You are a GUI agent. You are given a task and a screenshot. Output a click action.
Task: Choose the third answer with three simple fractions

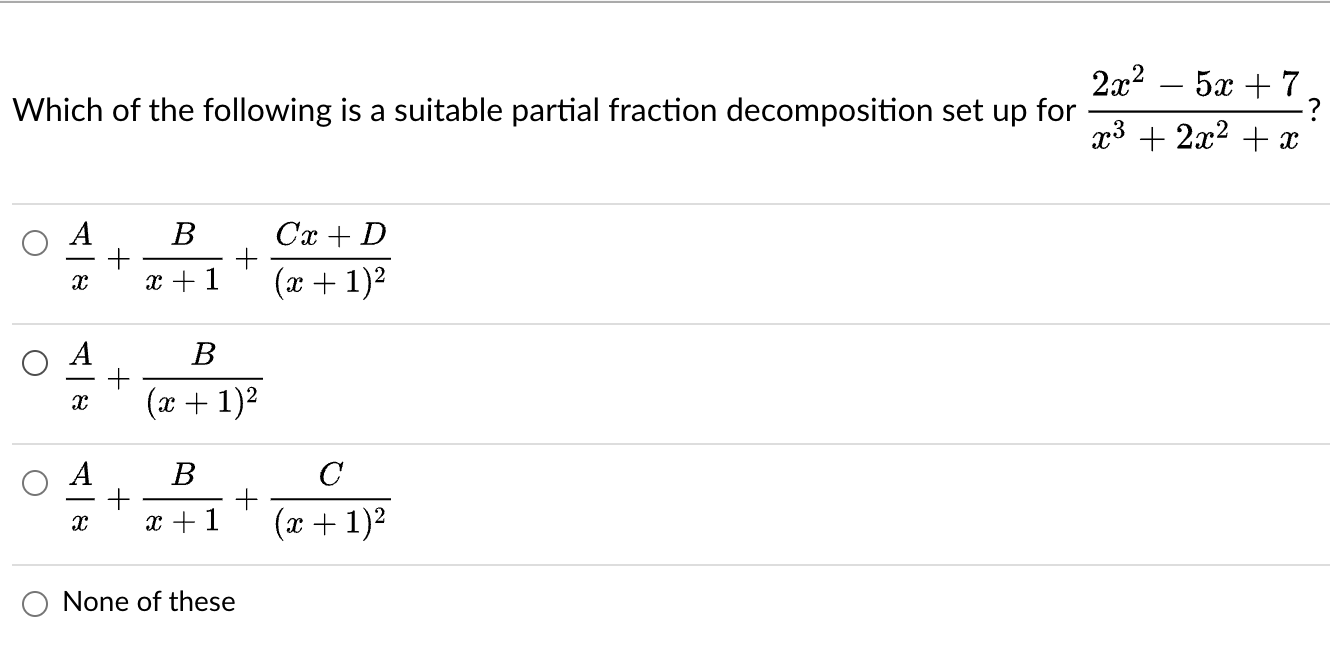(x=33, y=482)
